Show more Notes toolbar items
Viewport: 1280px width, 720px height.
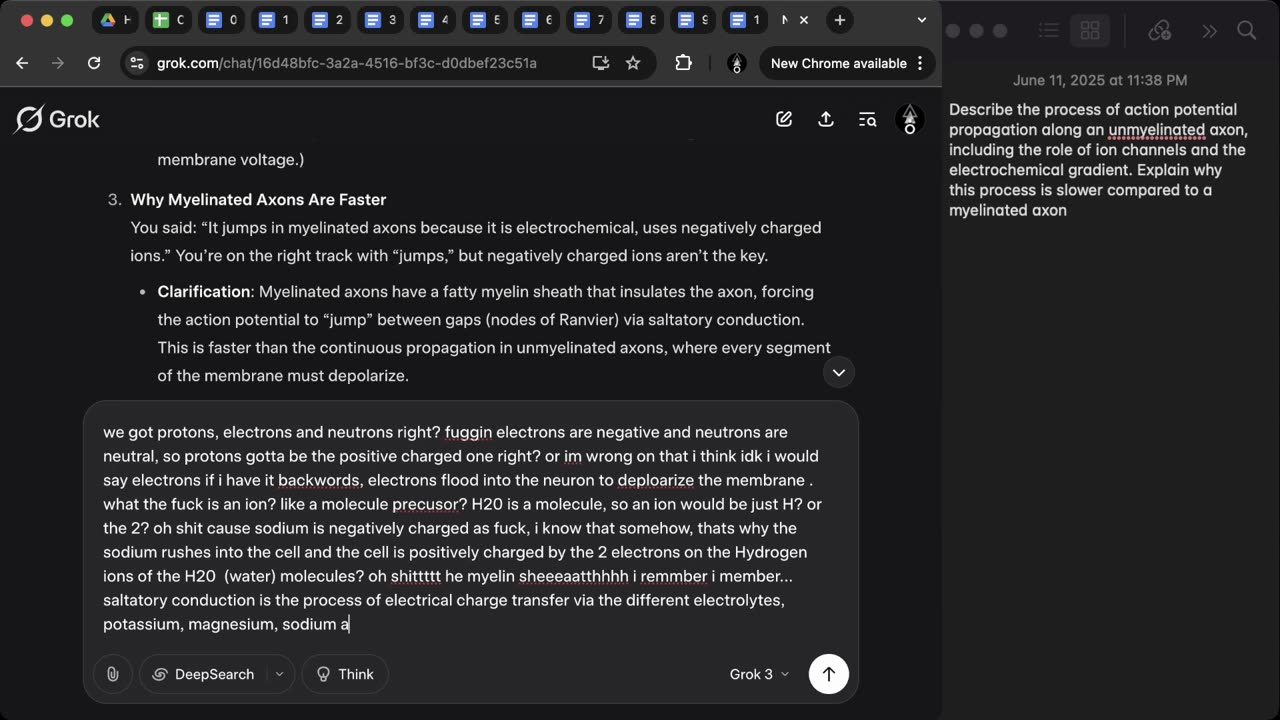coord(1209,31)
